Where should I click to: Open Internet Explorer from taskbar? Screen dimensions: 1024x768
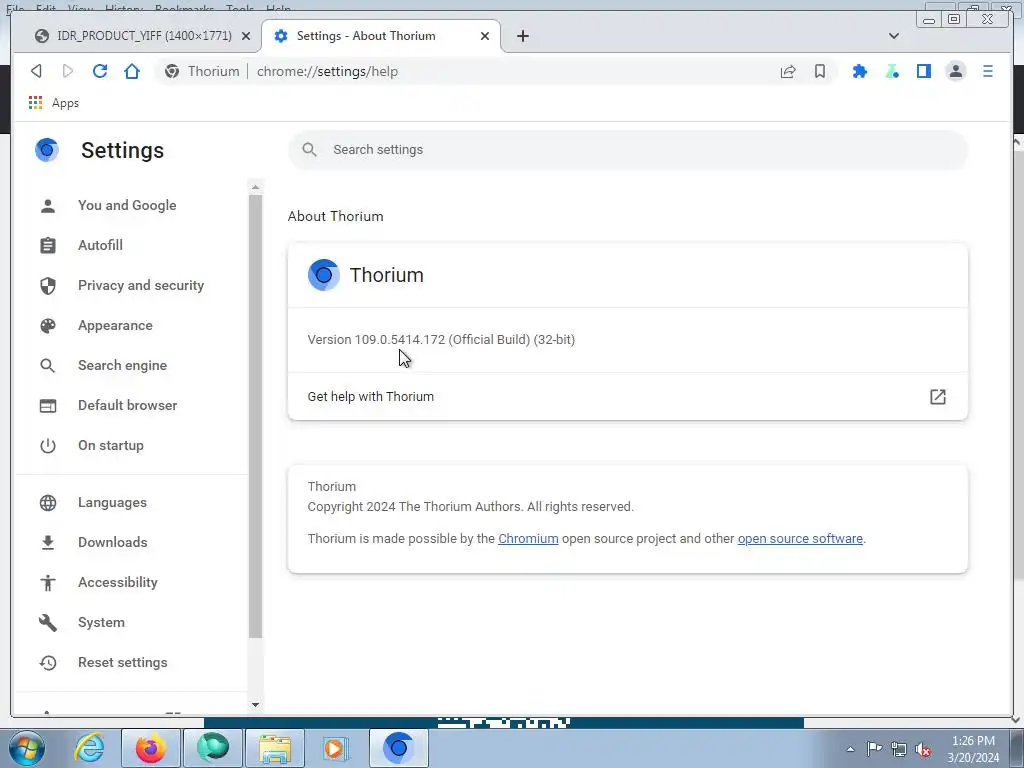point(89,748)
